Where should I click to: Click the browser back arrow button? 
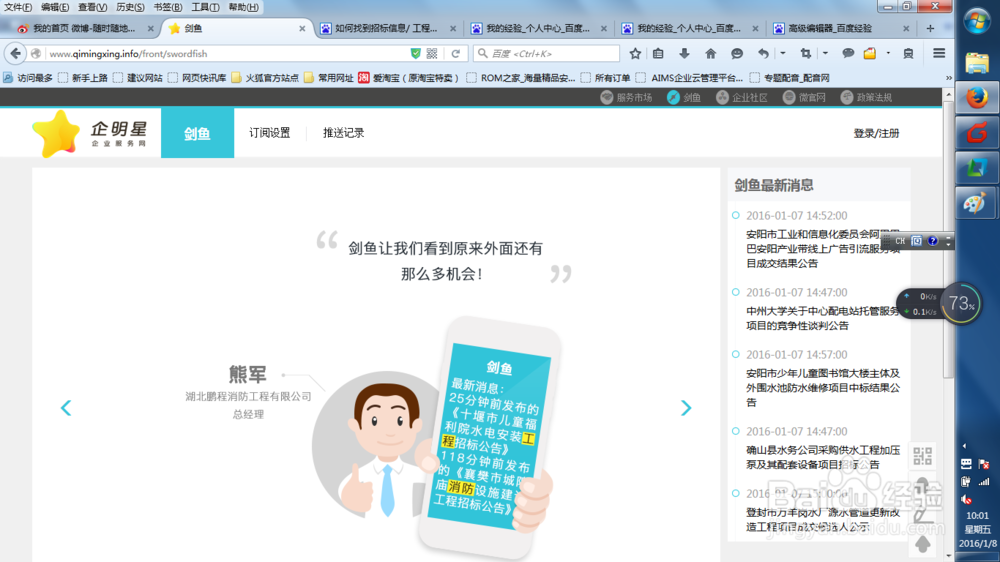(x=15, y=54)
